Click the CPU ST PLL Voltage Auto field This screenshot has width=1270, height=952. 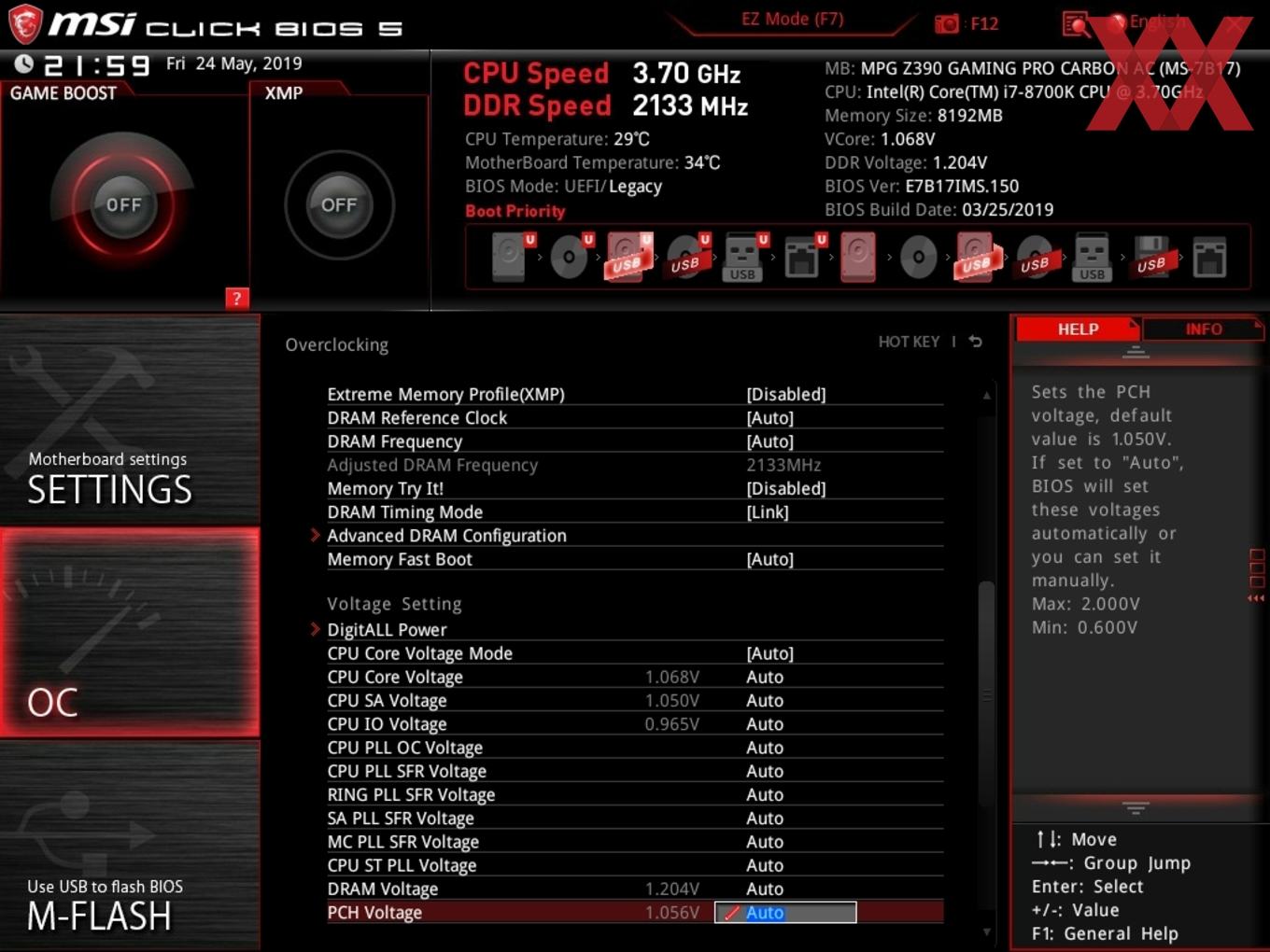tap(765, 865)
